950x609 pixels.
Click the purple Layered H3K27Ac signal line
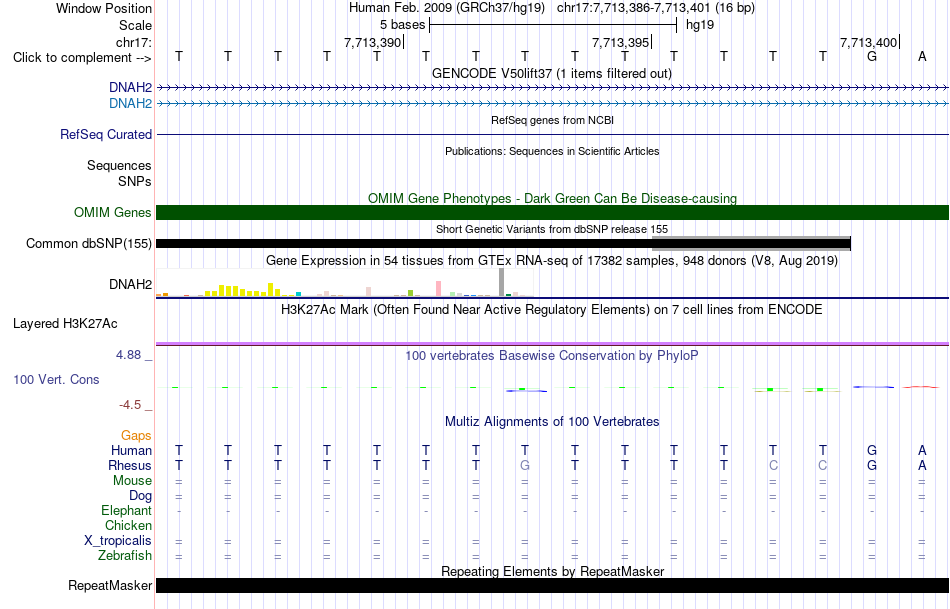point(552,344)
